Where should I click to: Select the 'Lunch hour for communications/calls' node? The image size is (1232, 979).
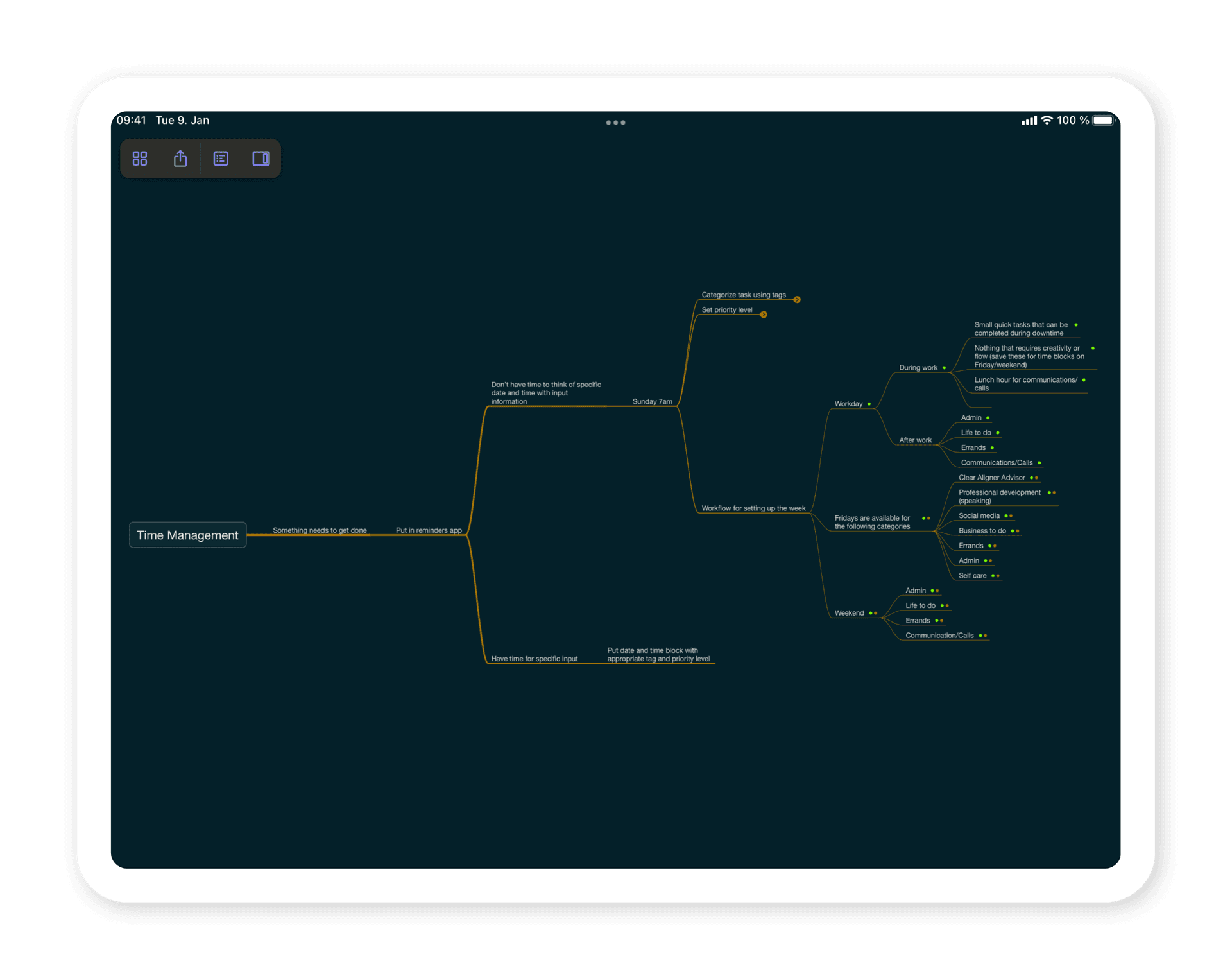click(x=1025, y=383)
